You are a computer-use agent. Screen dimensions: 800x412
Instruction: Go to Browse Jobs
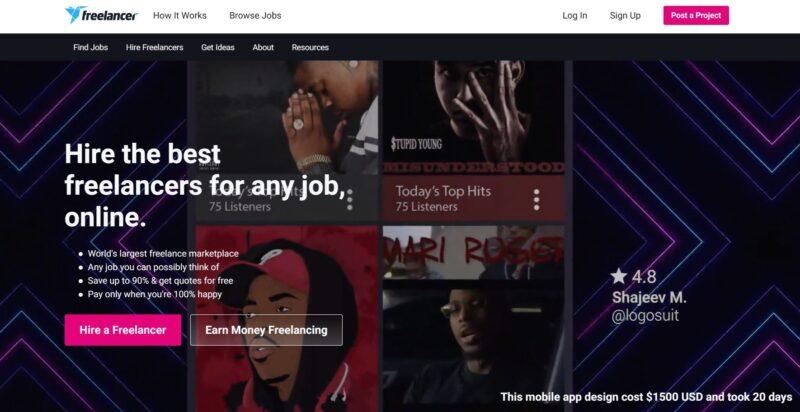[255, 15]
